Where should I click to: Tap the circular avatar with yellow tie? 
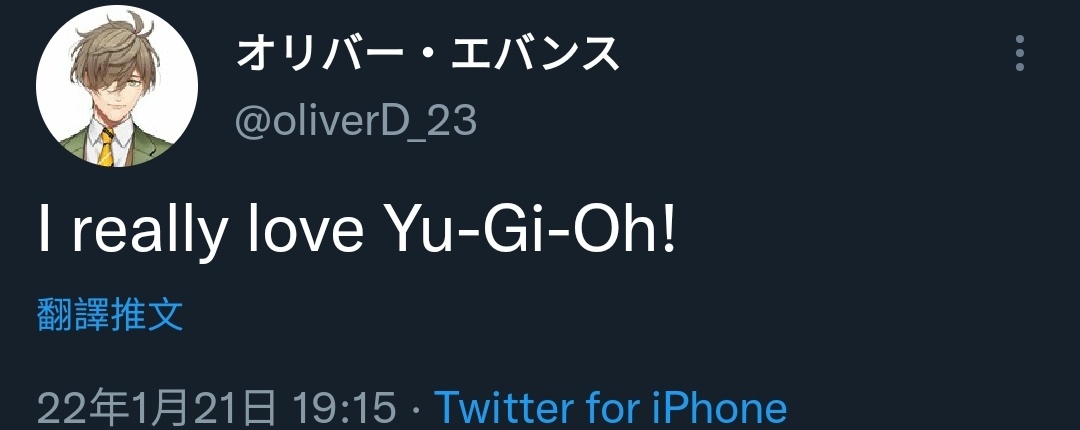point(116,86)
